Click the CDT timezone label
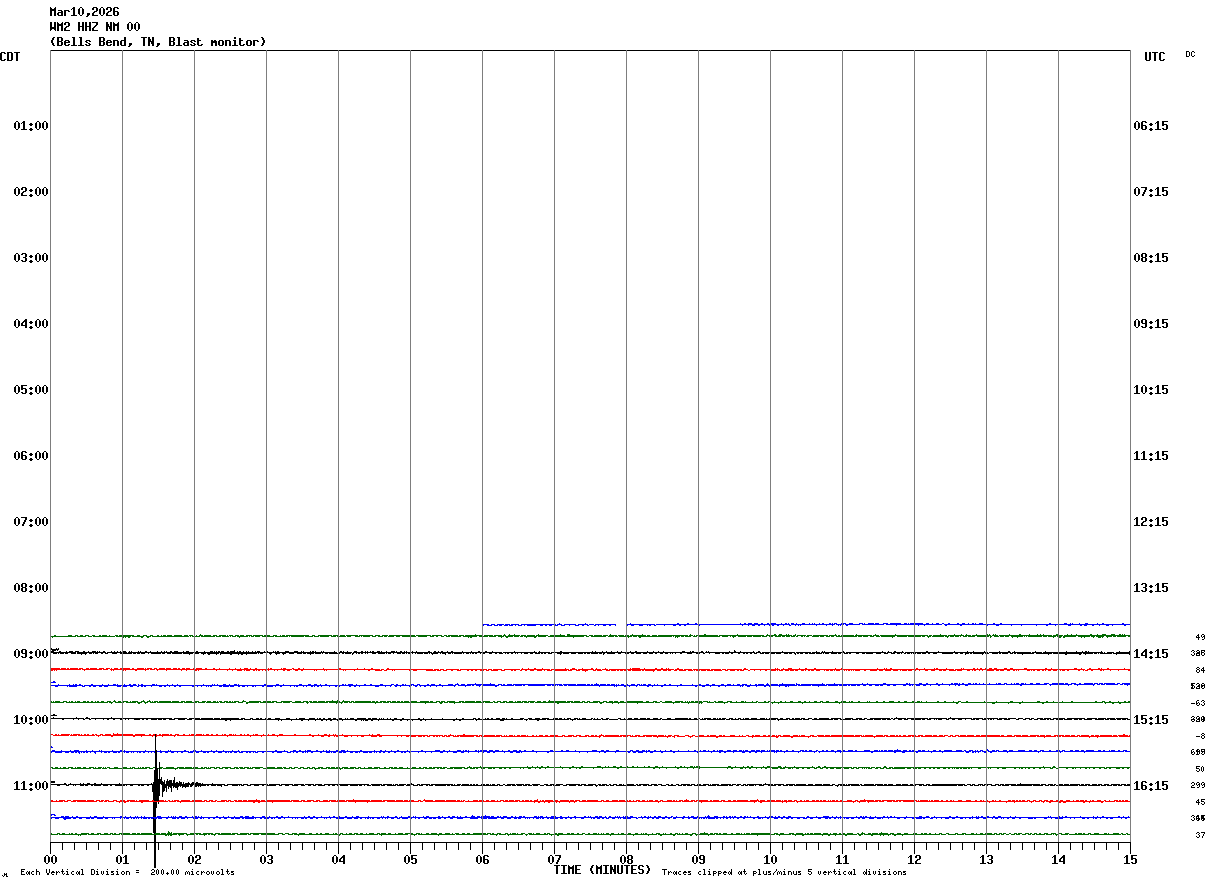The height and width of the screenshot is (886, 1210). pyautogui.click(x=10, y=57)
